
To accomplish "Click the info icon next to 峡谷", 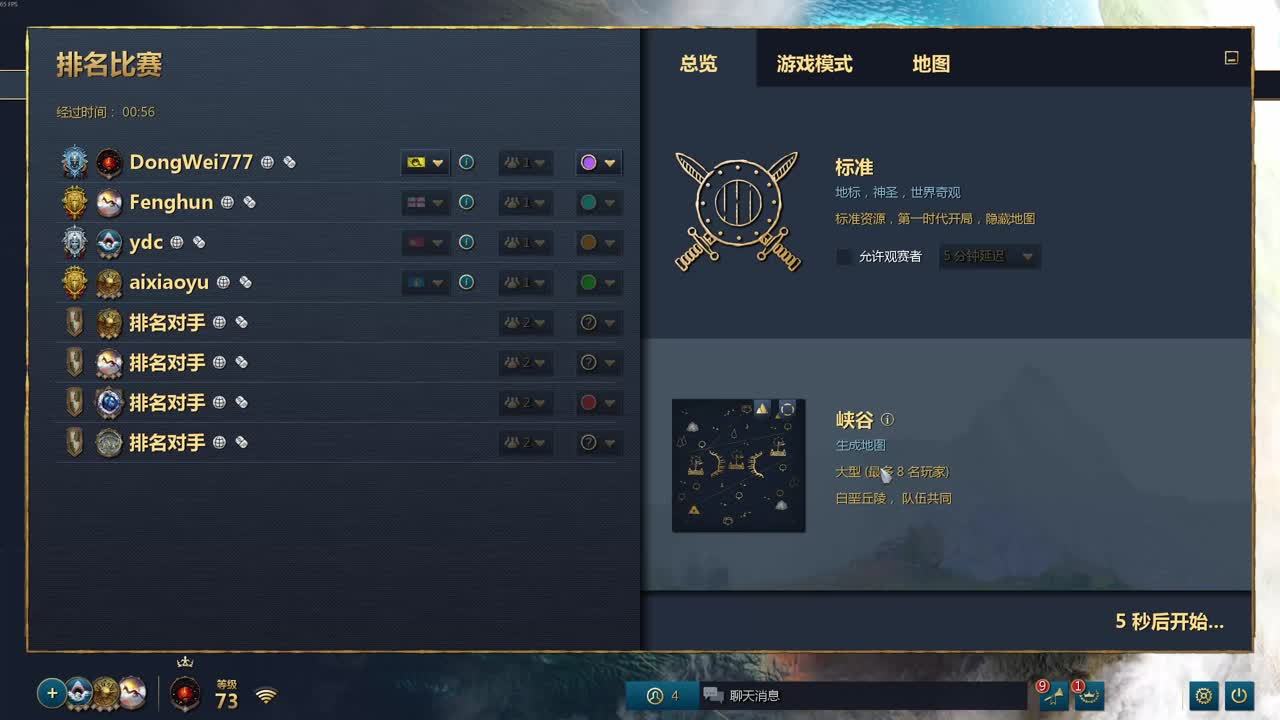I will pyautogui.click(x=887, y=420).
